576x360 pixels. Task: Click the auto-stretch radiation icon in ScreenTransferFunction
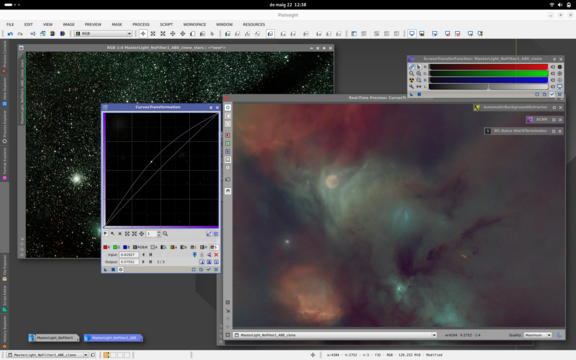[x=411, y=80]
